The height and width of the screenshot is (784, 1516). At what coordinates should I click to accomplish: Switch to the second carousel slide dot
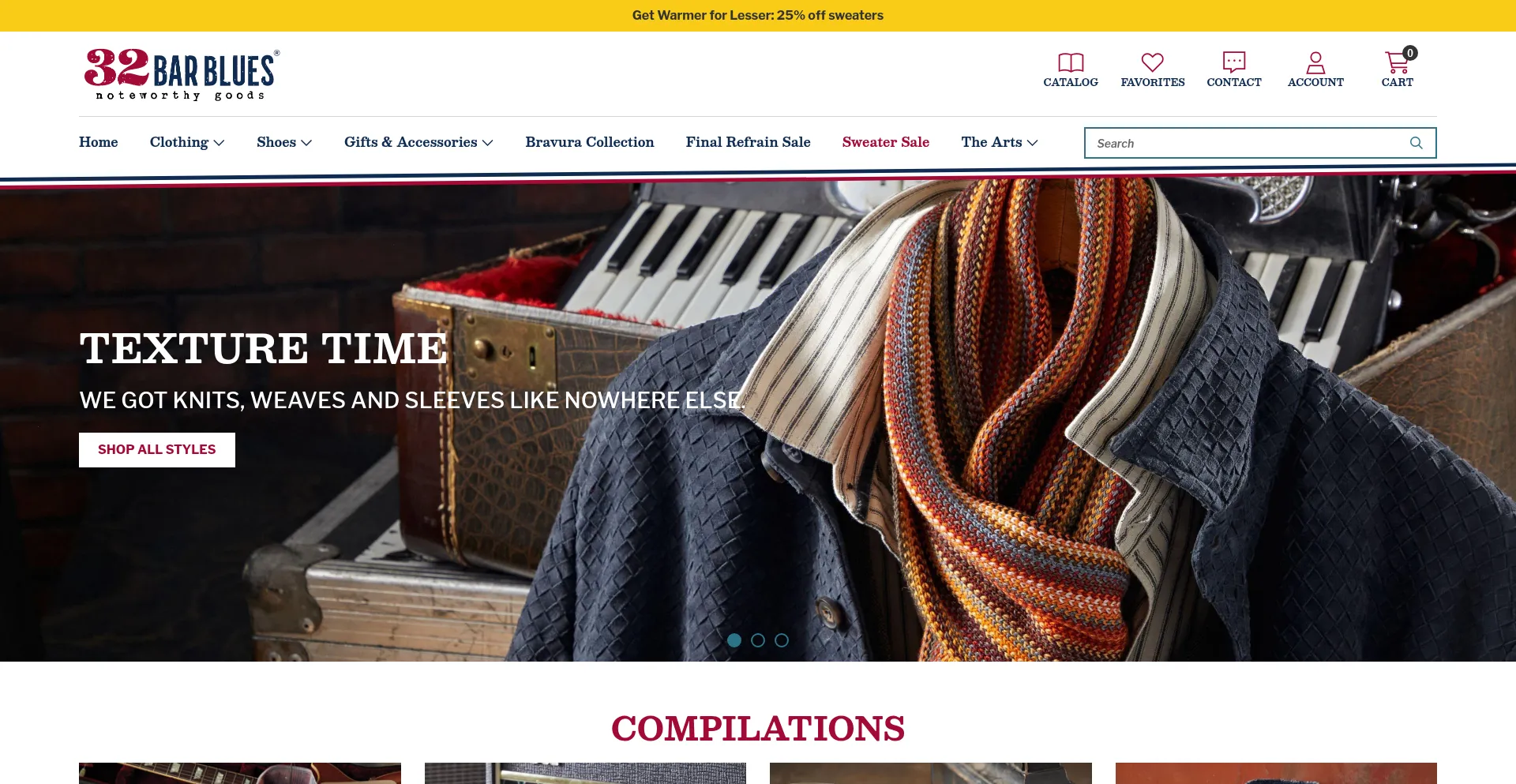coord(758,640)
